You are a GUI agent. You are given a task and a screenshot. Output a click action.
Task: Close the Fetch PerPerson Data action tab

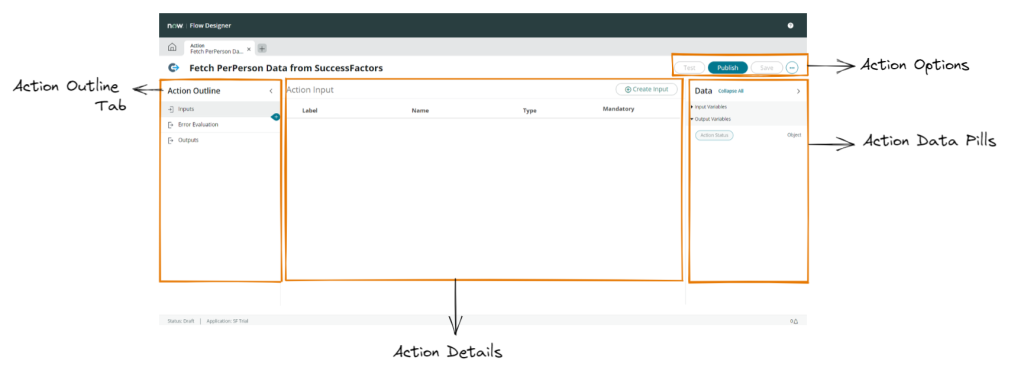(x=249, y=49)
